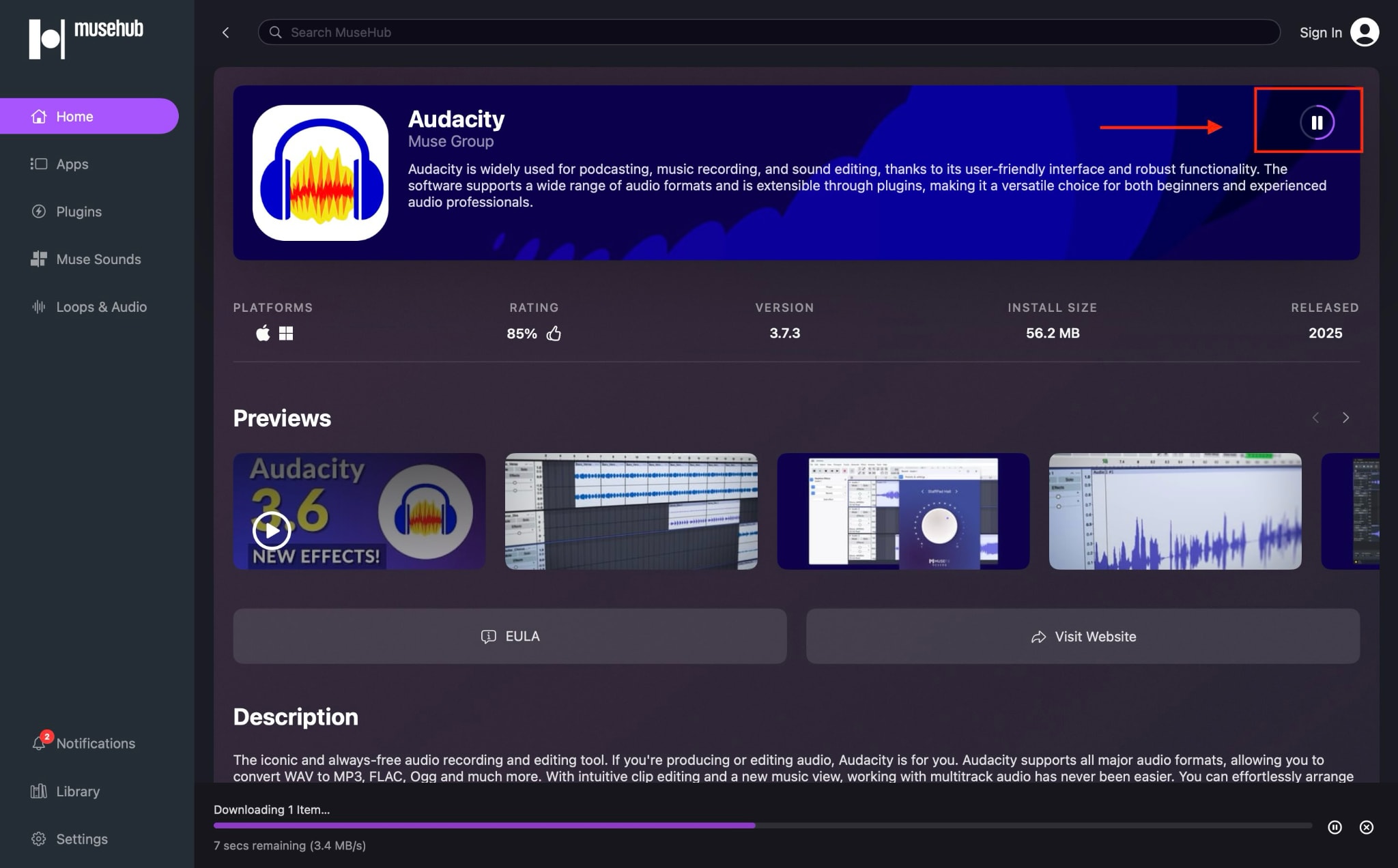This screenshot has width=1398, height=868.
Task: Click the Windows platform icon
Action: coord(286,333)
